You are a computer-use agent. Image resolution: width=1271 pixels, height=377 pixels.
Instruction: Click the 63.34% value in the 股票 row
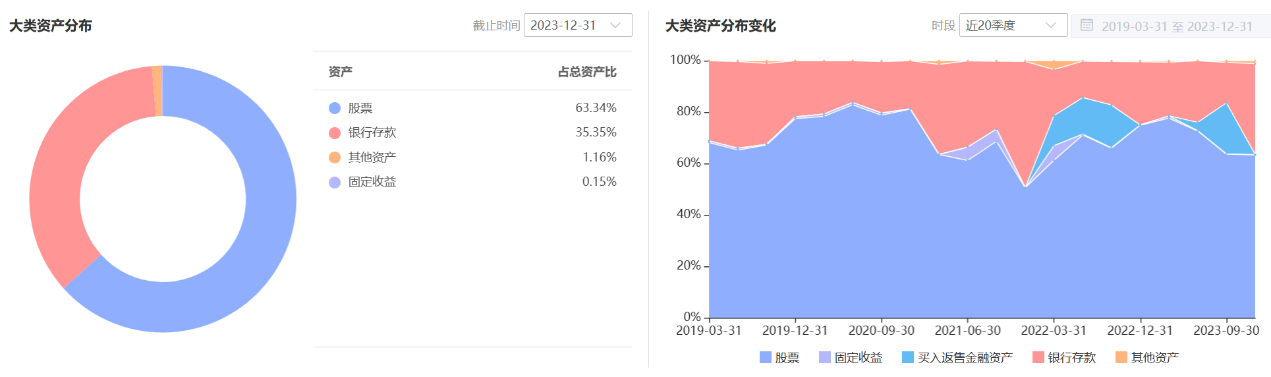(x=596, y=108)
